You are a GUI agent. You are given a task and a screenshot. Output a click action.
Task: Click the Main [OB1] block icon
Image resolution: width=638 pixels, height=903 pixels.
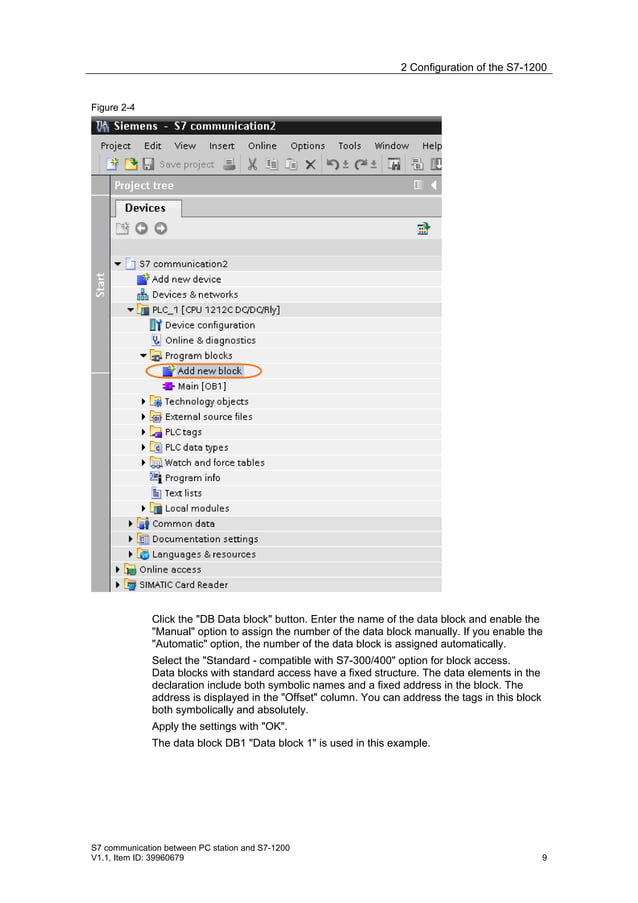pyautogui.click(x=168, y=386)
